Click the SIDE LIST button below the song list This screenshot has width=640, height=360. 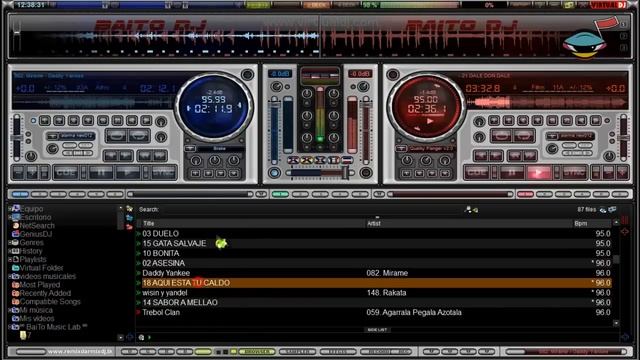[x=377, y=329]
